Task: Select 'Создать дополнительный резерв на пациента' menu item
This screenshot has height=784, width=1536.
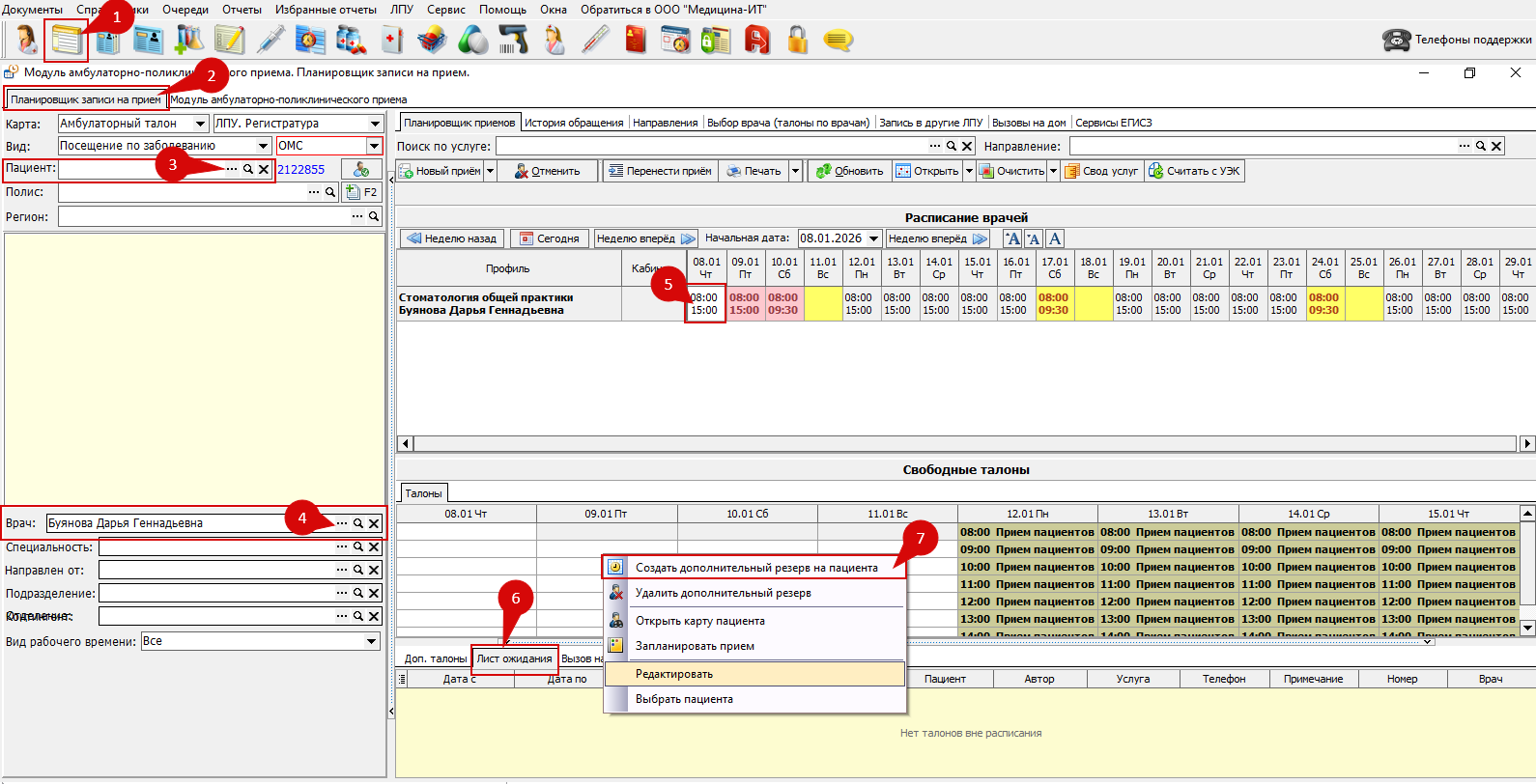Action: [755, 568]
